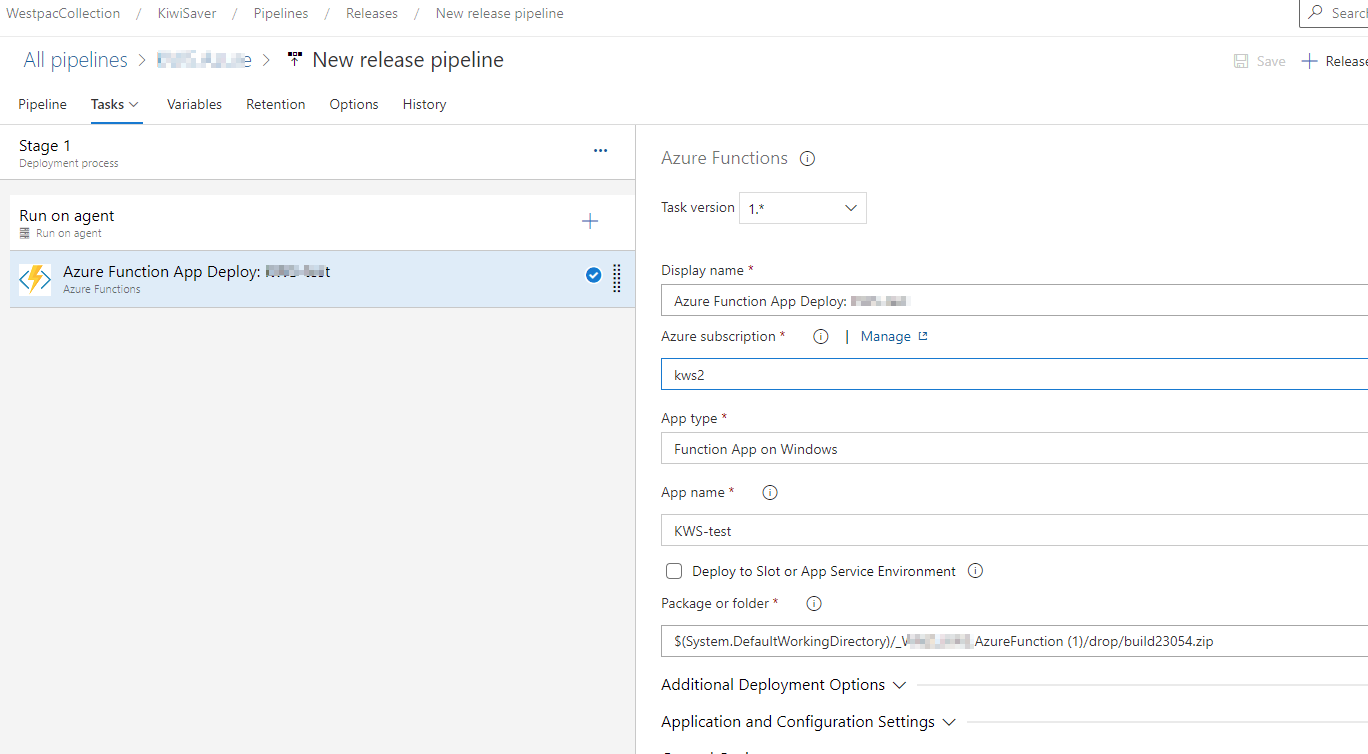Click the external link icon beside Manage
Screen dimensions: 1368x754
[x=923, y=336]
